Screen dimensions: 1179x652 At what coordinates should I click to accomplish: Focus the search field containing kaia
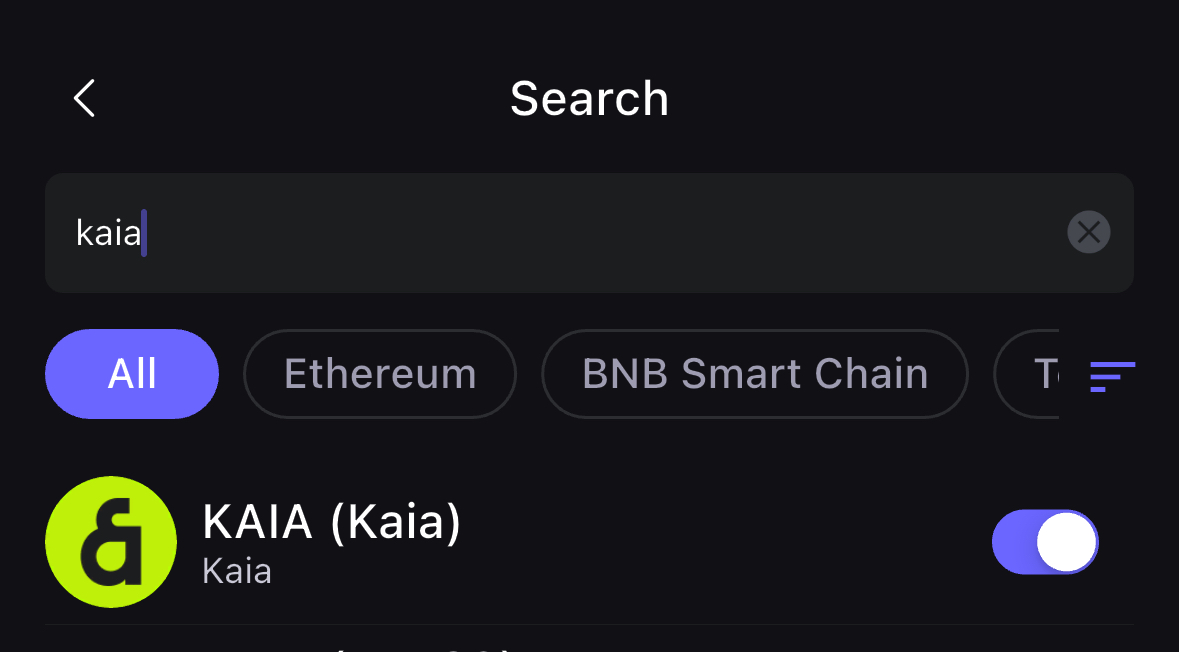590,232
